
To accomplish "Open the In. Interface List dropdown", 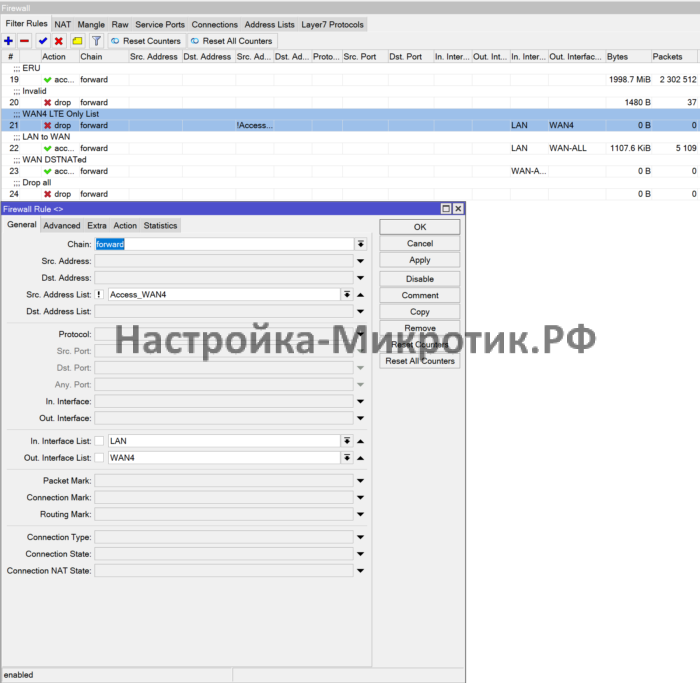I will click(347, 441).
